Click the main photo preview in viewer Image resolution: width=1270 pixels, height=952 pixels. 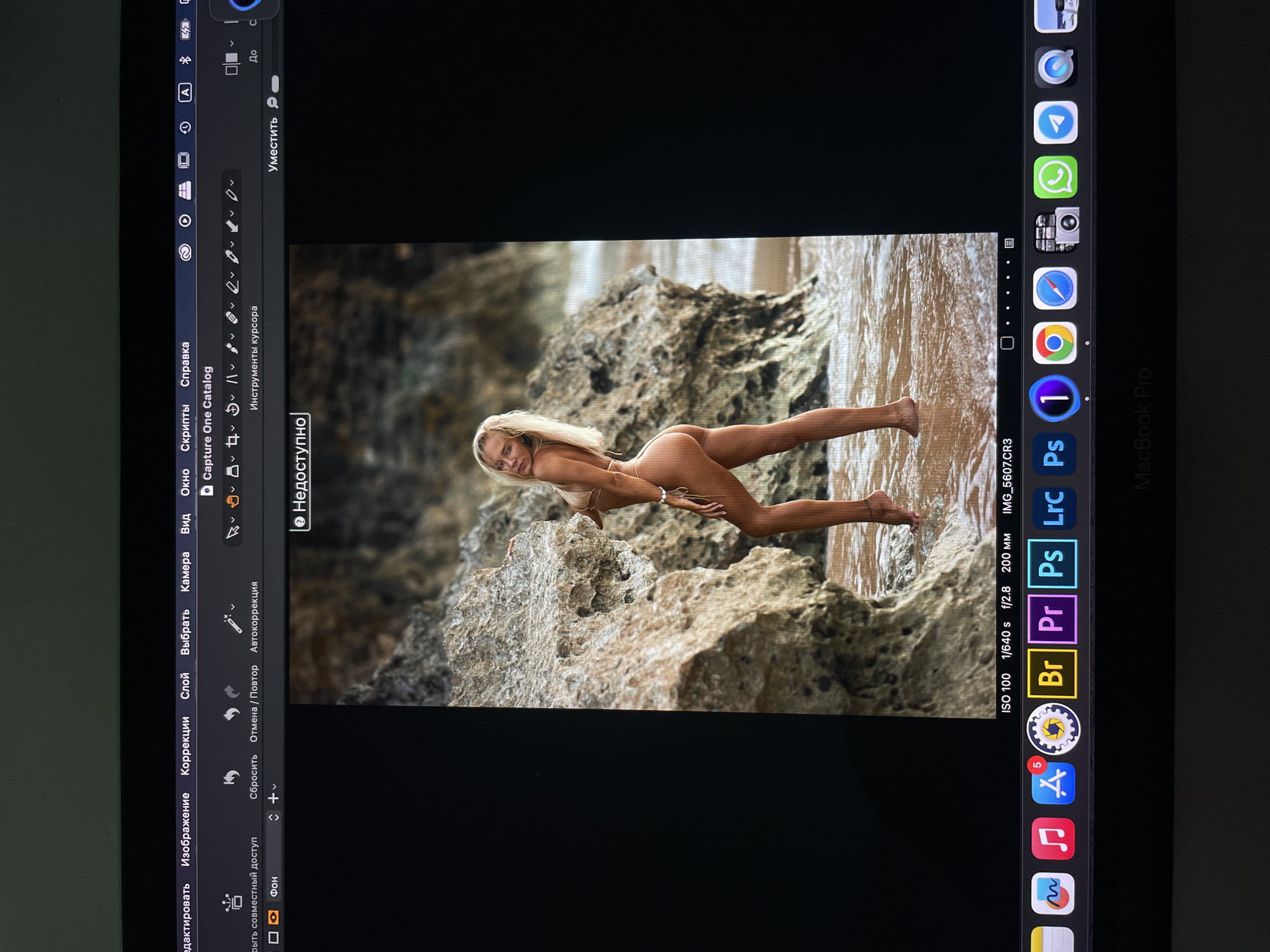[x=643, y=474]
